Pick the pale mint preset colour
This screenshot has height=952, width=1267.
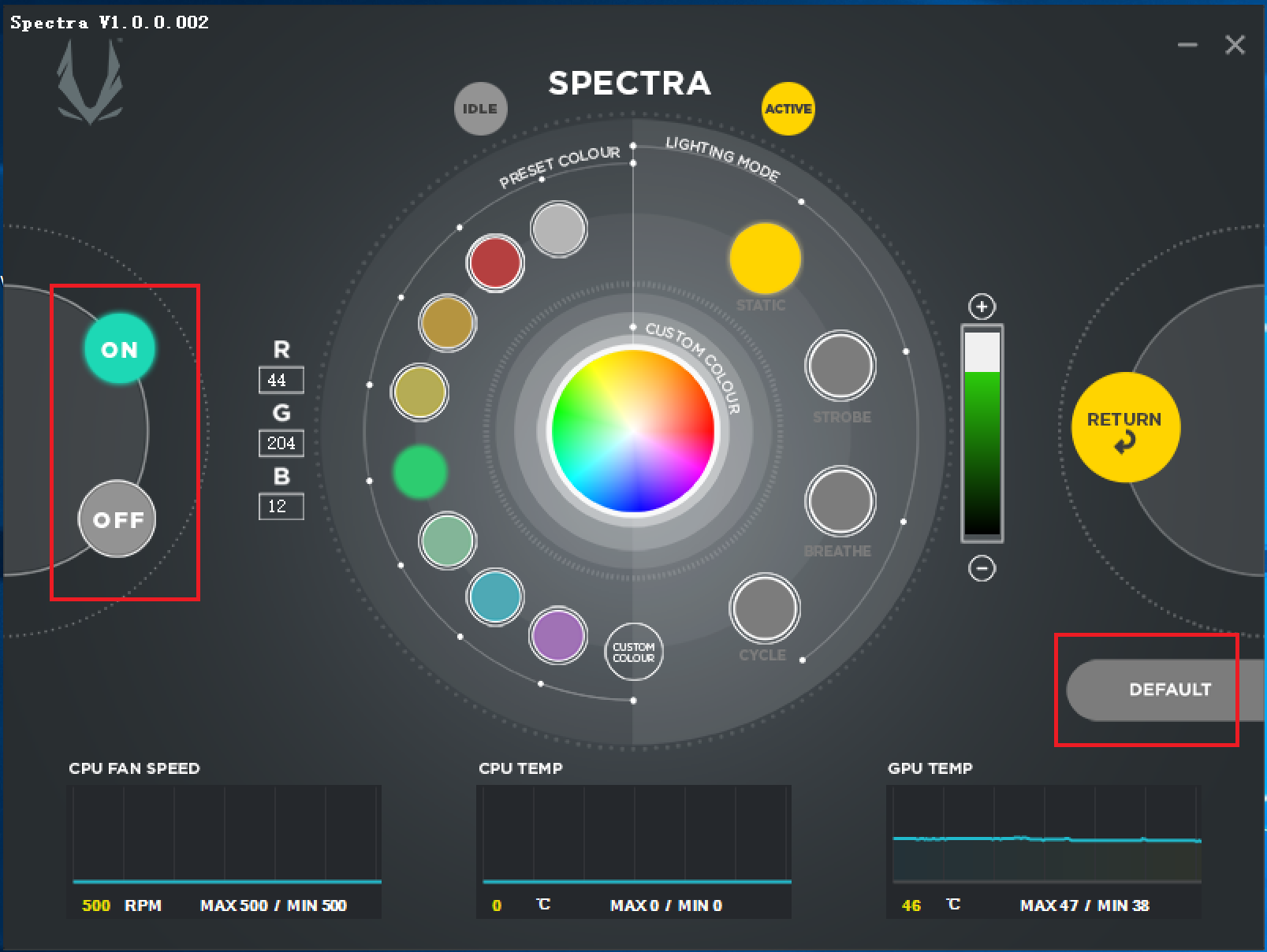click(447, 541)
